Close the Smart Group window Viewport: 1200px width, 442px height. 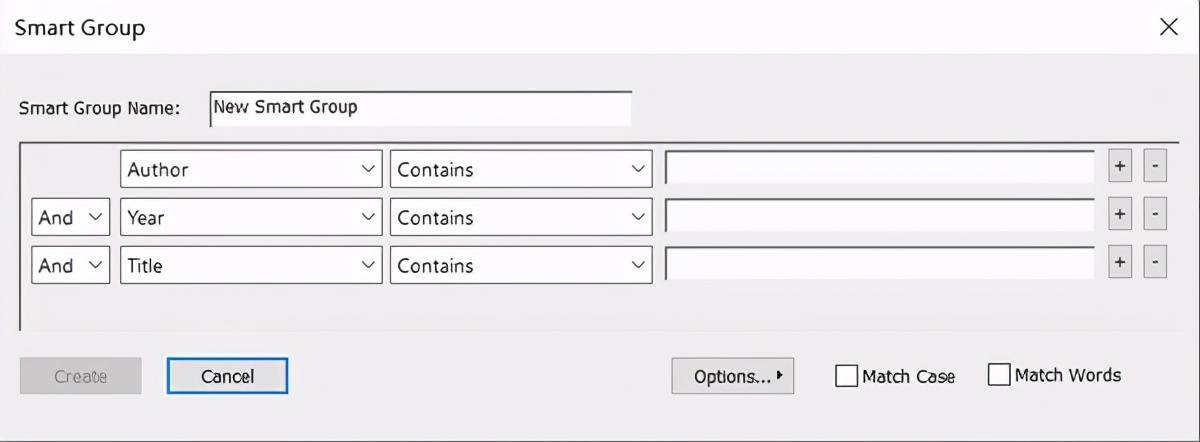pos(1168,27)
